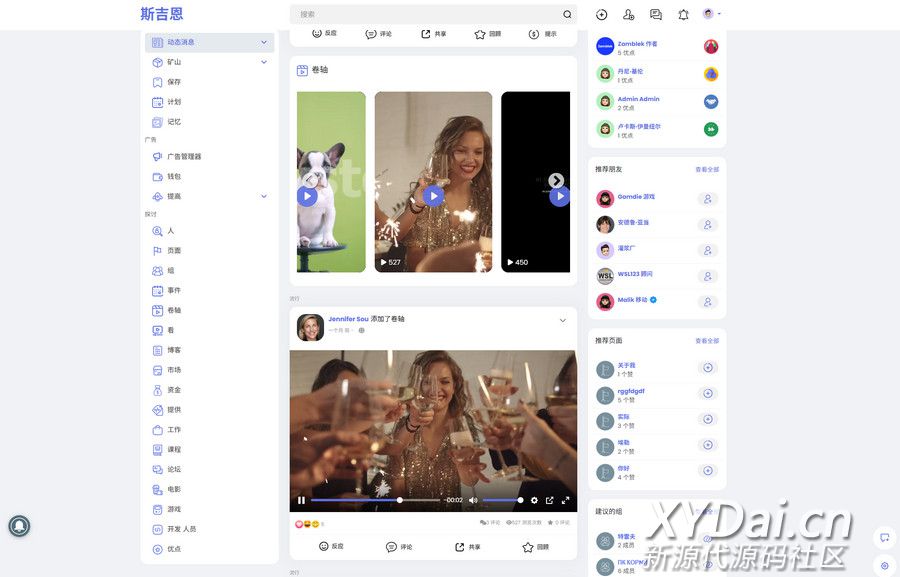Open 论坛 from the sidebar menu

pos(174,469)
